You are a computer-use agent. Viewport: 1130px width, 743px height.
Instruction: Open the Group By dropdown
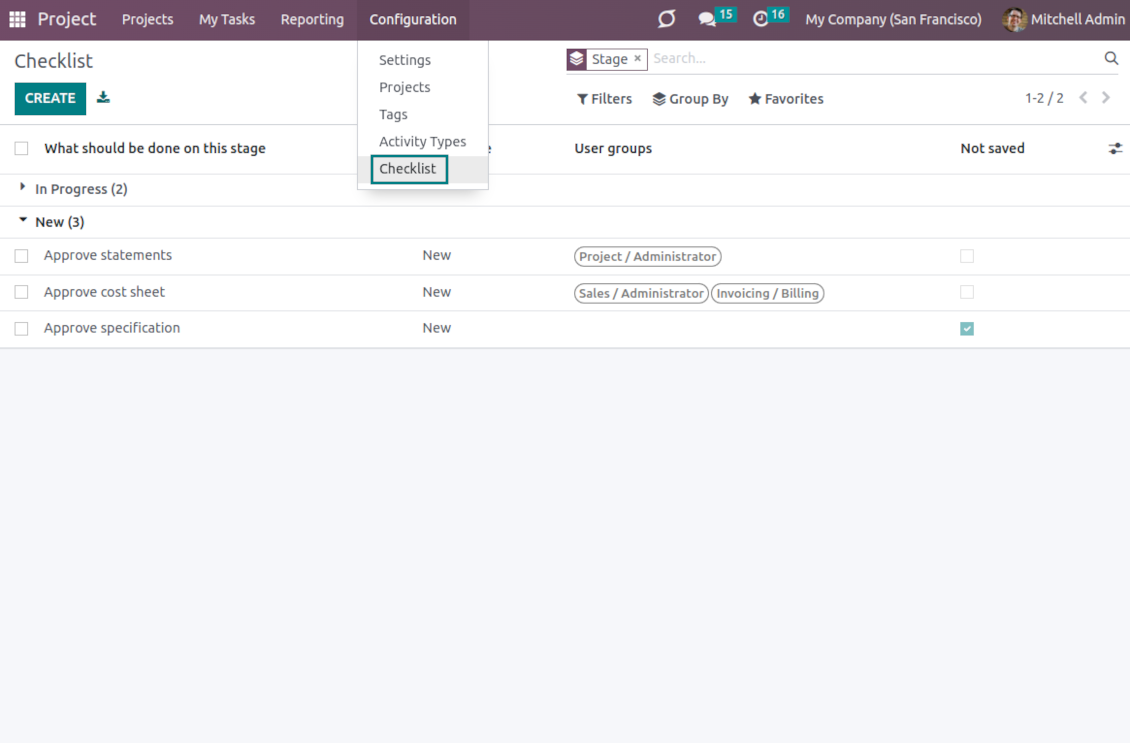pos(690,99)
